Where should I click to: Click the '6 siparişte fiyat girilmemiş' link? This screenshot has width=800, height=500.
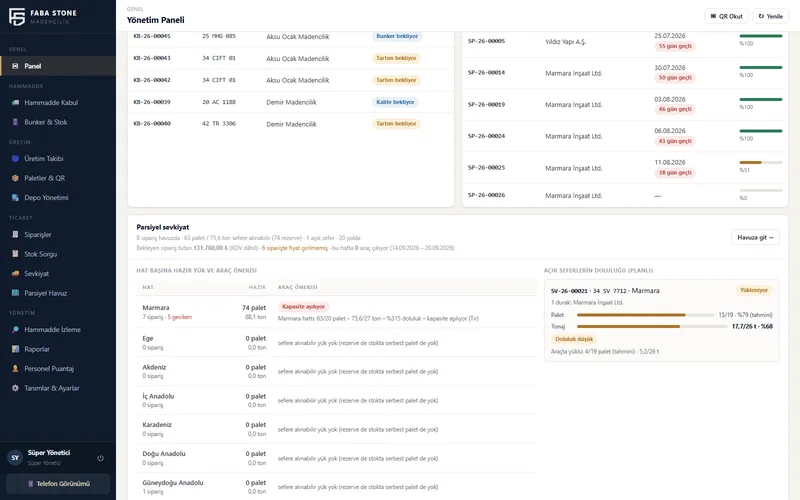(294, 248)
